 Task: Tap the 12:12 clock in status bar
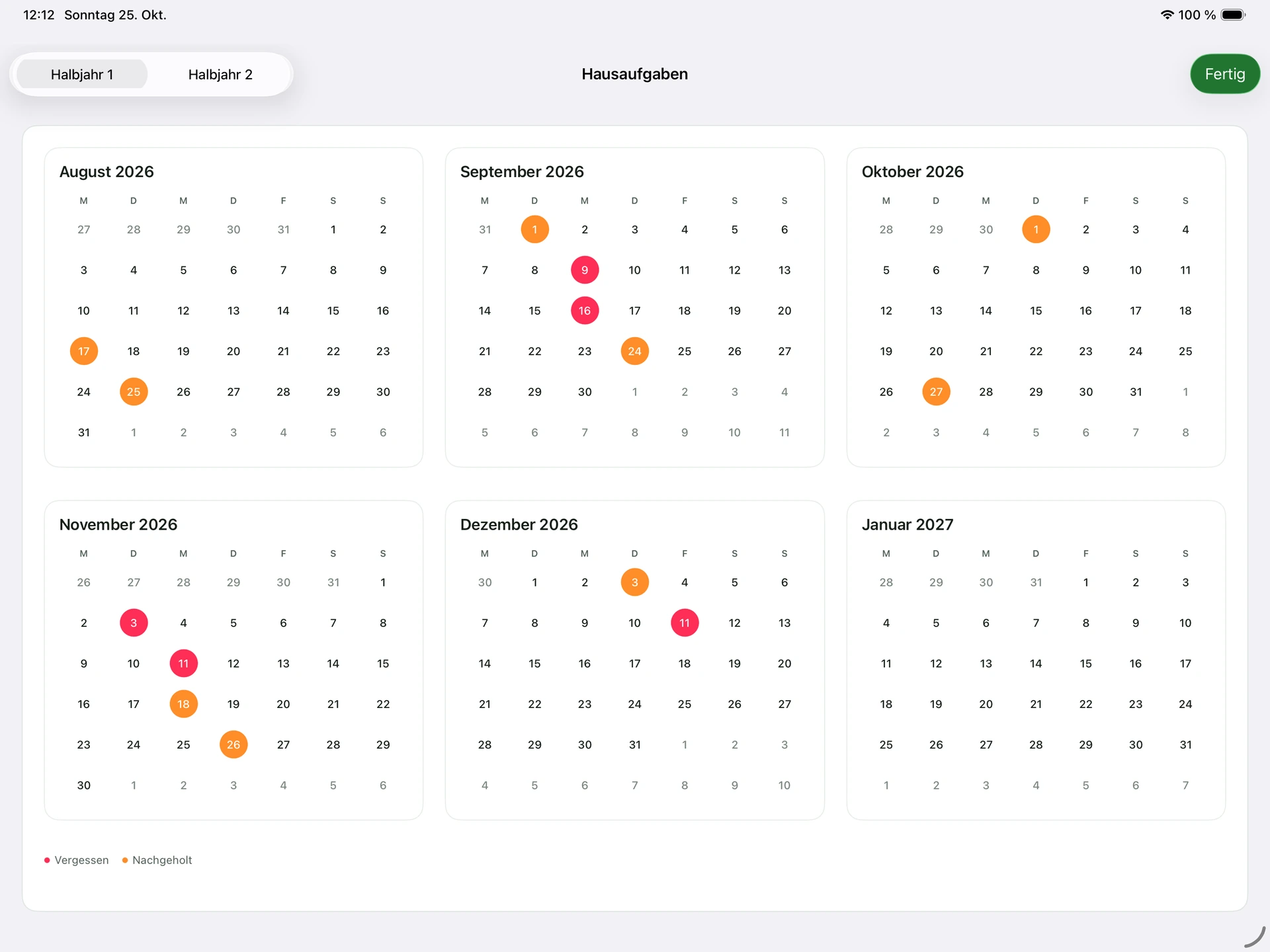[x=39, y=15]
